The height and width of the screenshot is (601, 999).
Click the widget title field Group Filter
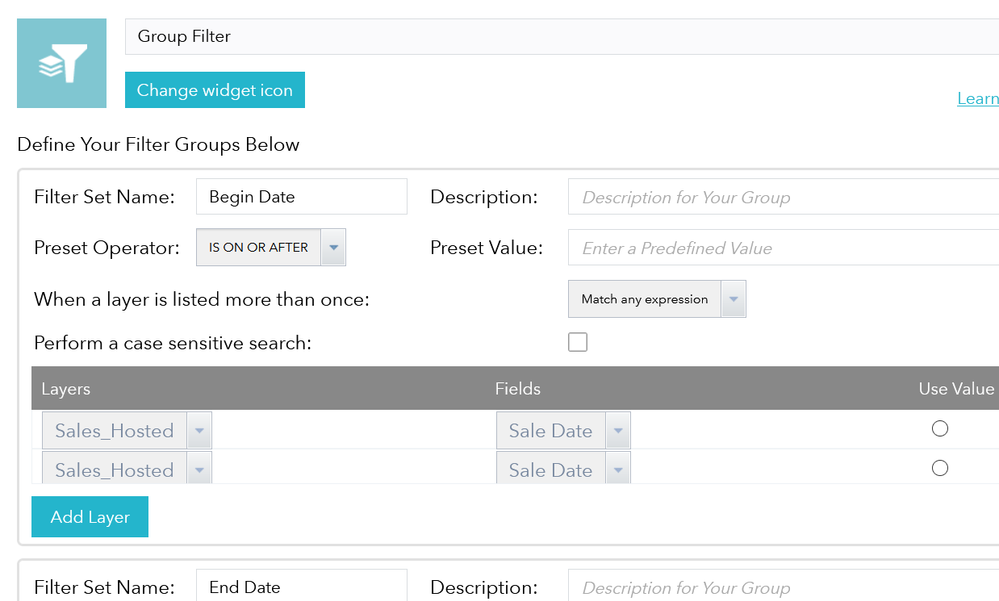(560, 37)
